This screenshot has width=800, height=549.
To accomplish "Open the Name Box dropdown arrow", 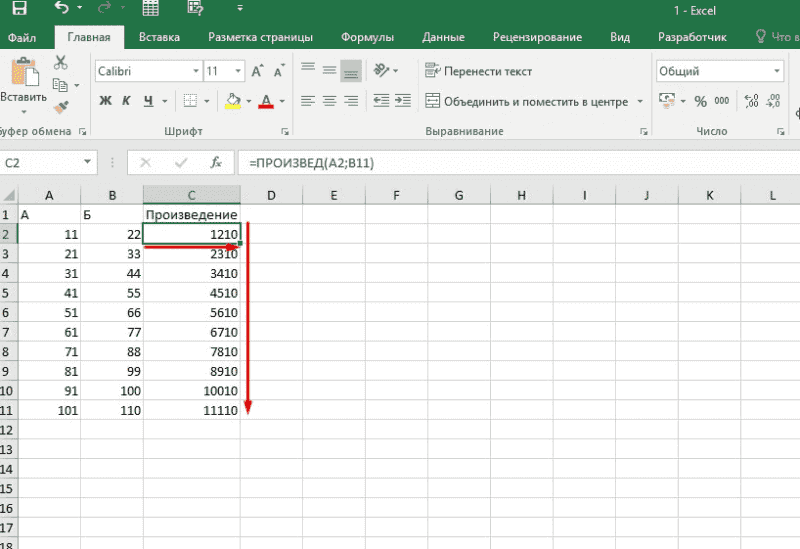I will click(x=89, y=163).
